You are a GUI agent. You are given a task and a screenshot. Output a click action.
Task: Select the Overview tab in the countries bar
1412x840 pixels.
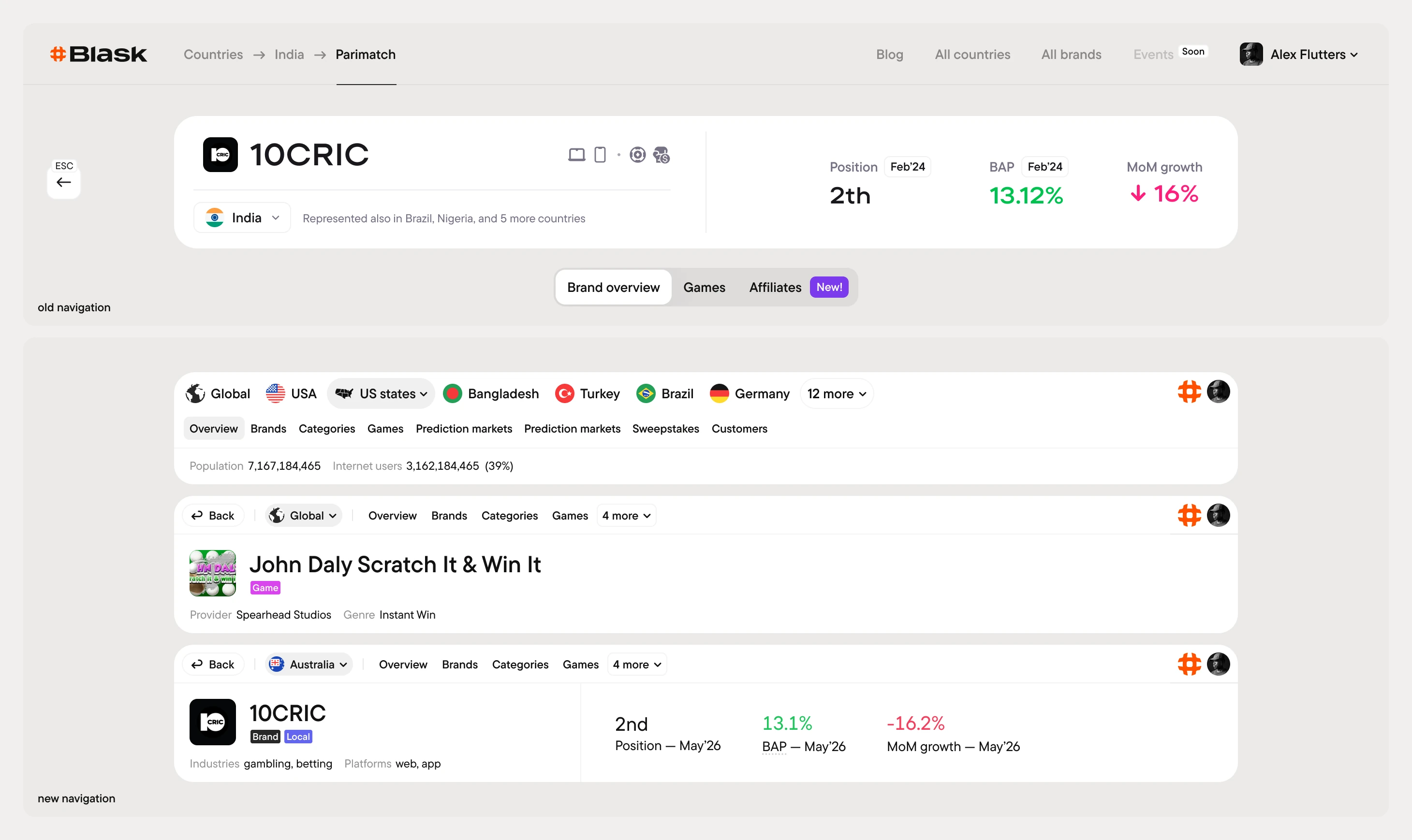(213, 429)
